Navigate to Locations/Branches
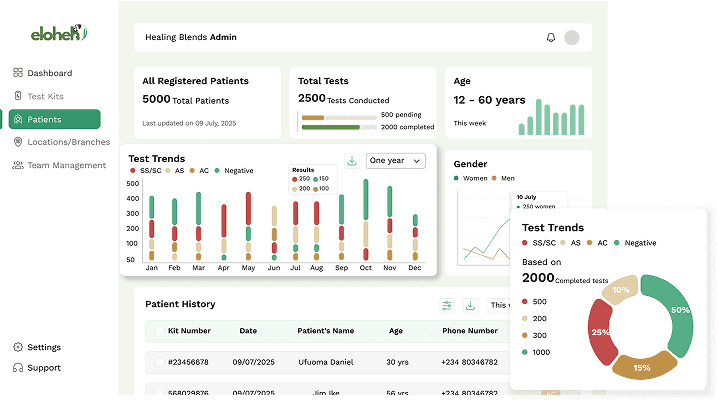 tap(60, 142)
